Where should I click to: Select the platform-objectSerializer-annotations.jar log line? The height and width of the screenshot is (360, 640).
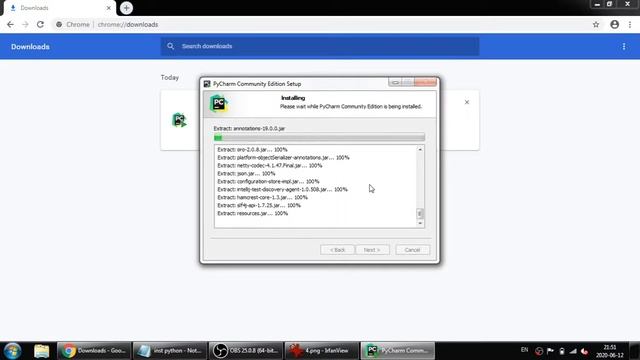coord(283,157)
